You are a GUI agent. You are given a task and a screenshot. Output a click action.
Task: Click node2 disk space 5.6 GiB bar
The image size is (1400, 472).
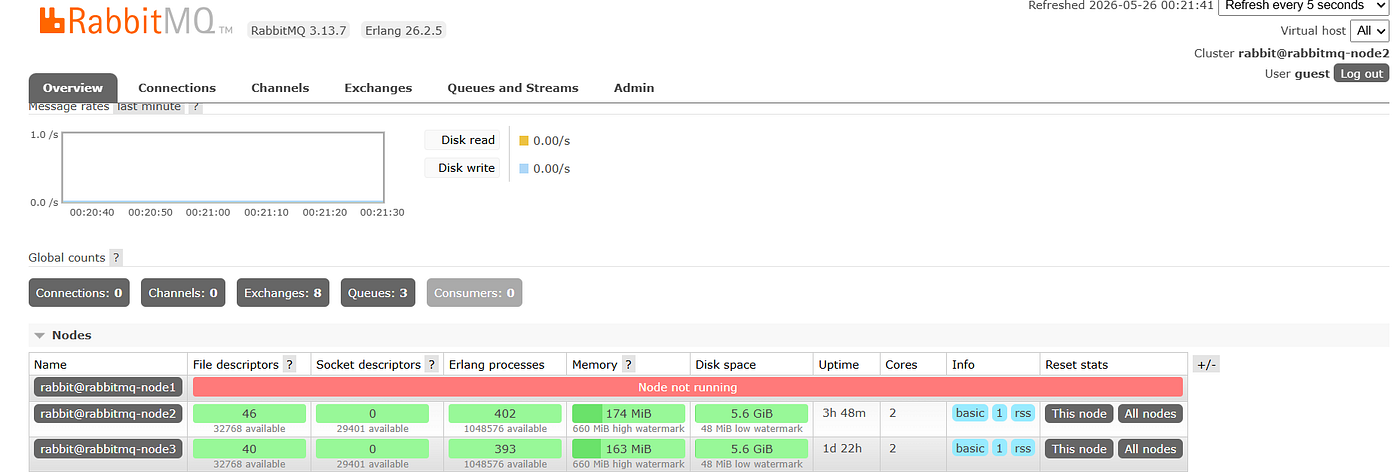(x=751, y=413)
